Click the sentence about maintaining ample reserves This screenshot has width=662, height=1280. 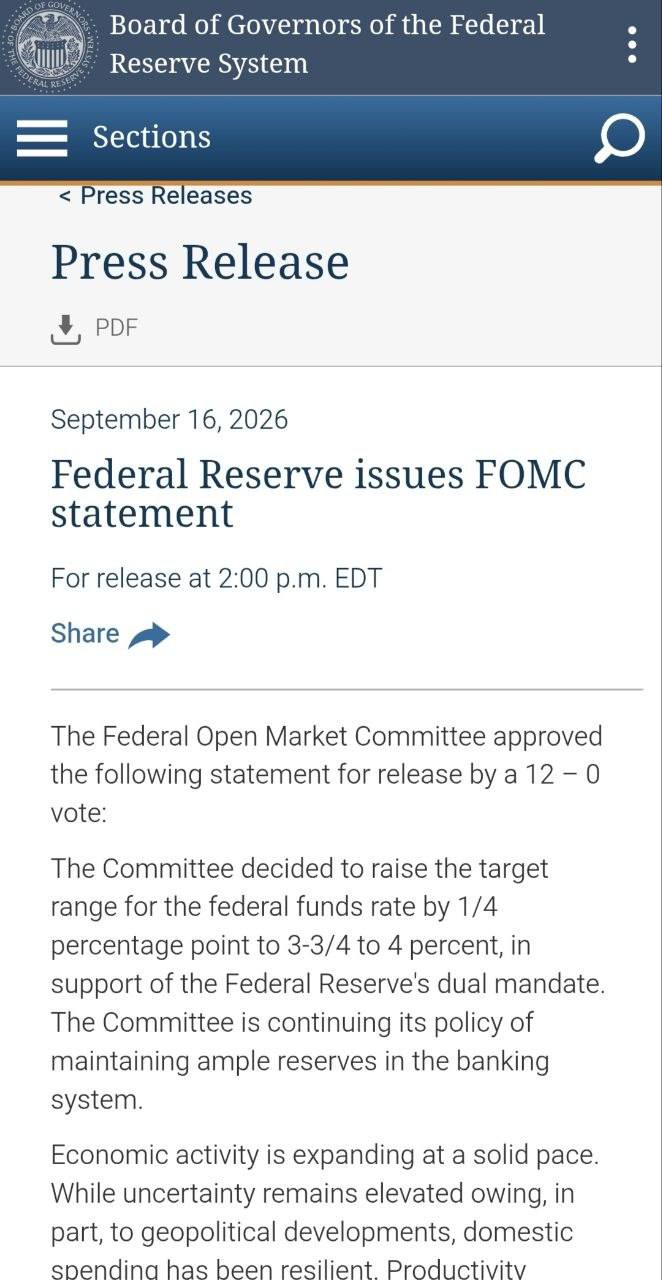pos(300,1061)
